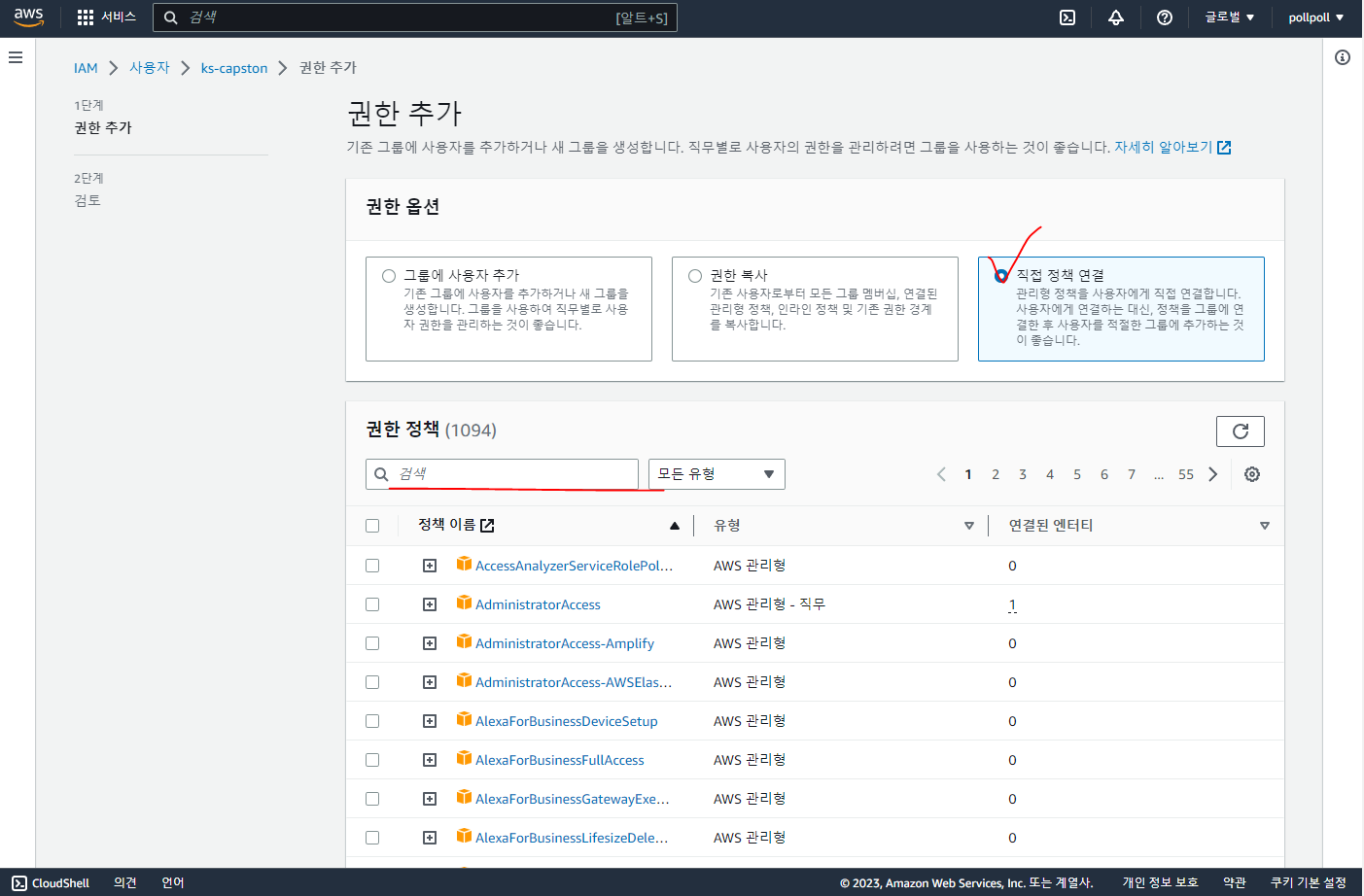This screenshot has width=1364, height=896.
Task: Click the policy icon for AlexaForBusinessDeviceSetup
Action: 464,719
